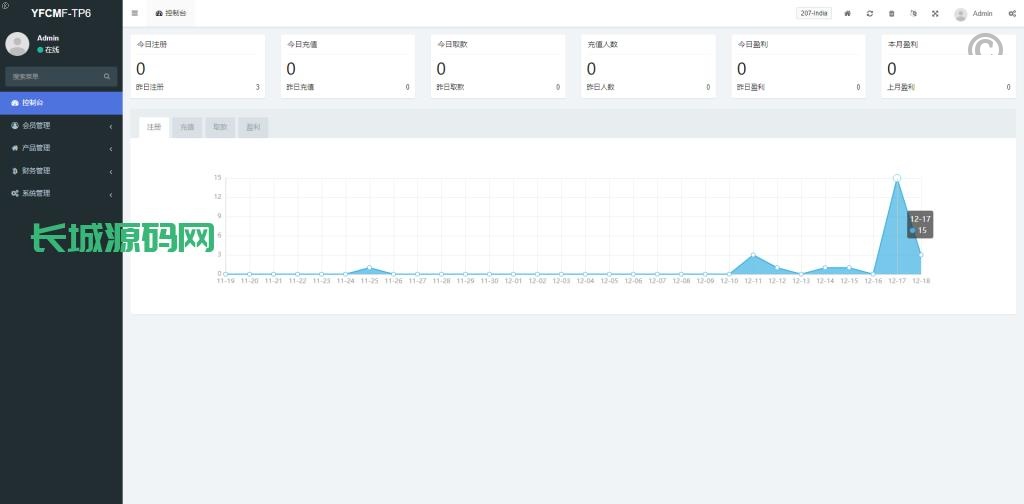Screen dimensions: 1024x504
Task: Open the Admin user dropdown in top bar
Action: click(x=973, y=14)
